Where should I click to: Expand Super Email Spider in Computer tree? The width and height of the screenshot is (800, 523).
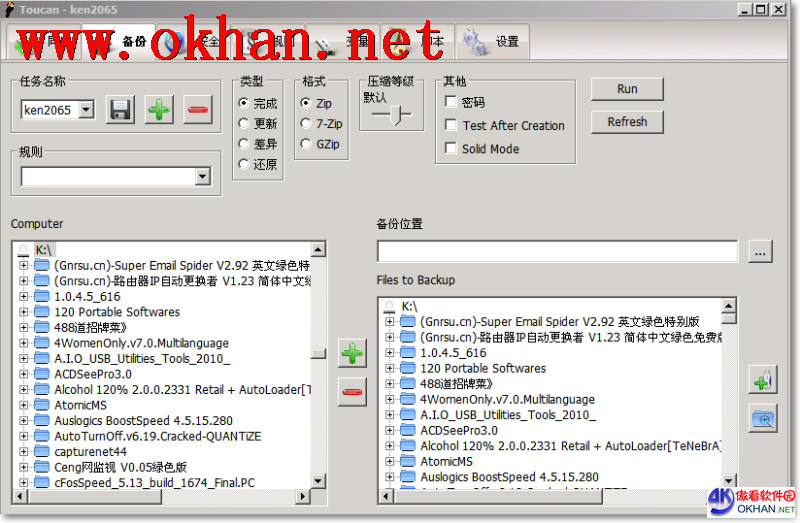pyautogui.click(x=23, y=265)
